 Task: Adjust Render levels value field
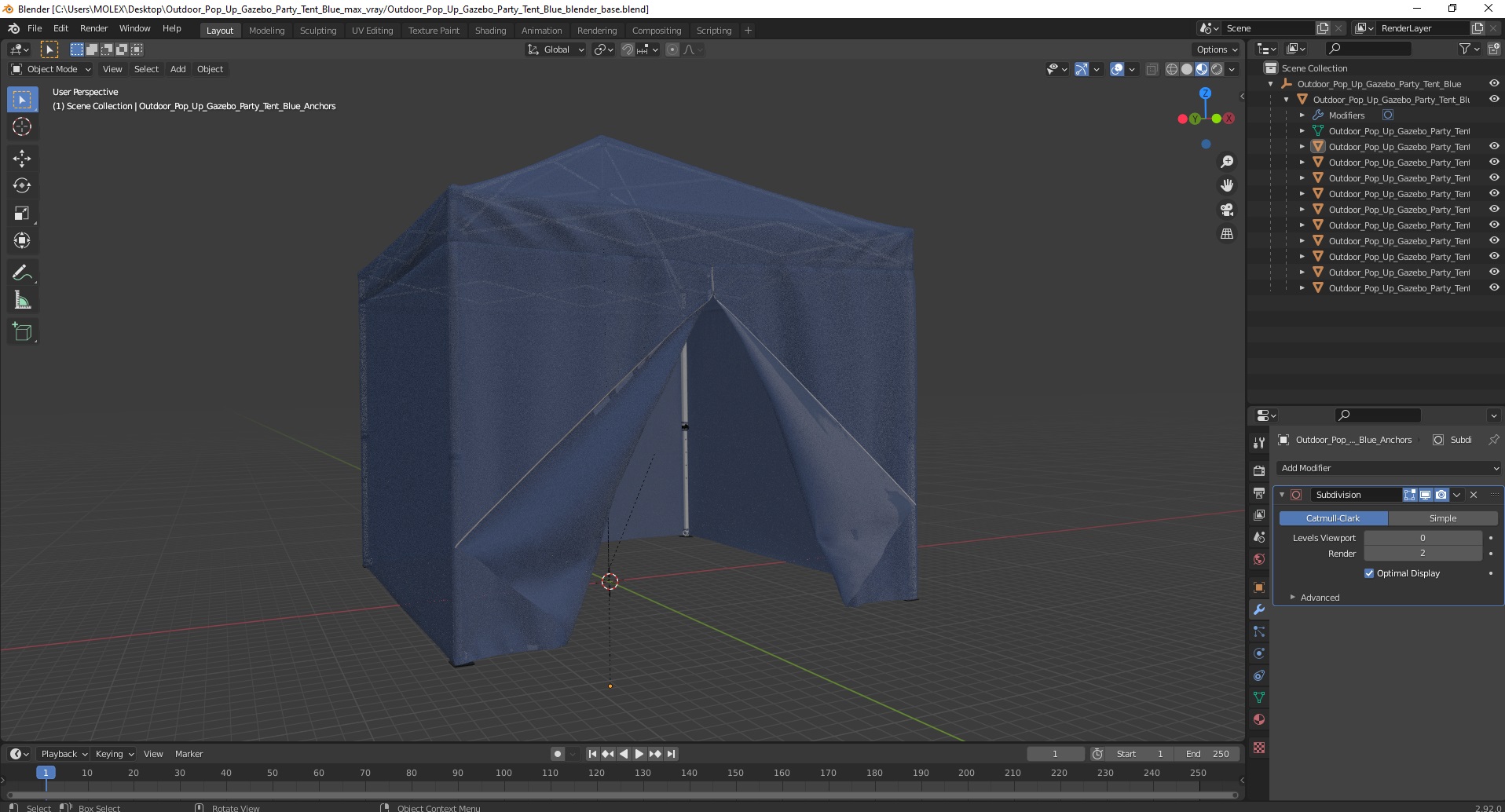[x=1423, y=554]
